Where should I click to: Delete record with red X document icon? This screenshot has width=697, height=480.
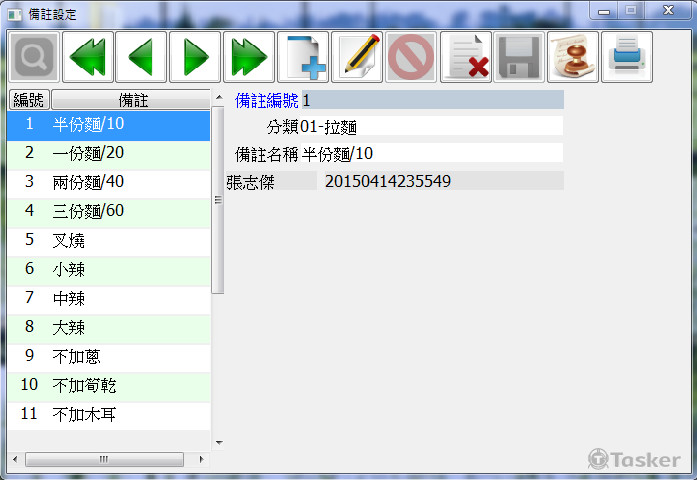[465, 57]
